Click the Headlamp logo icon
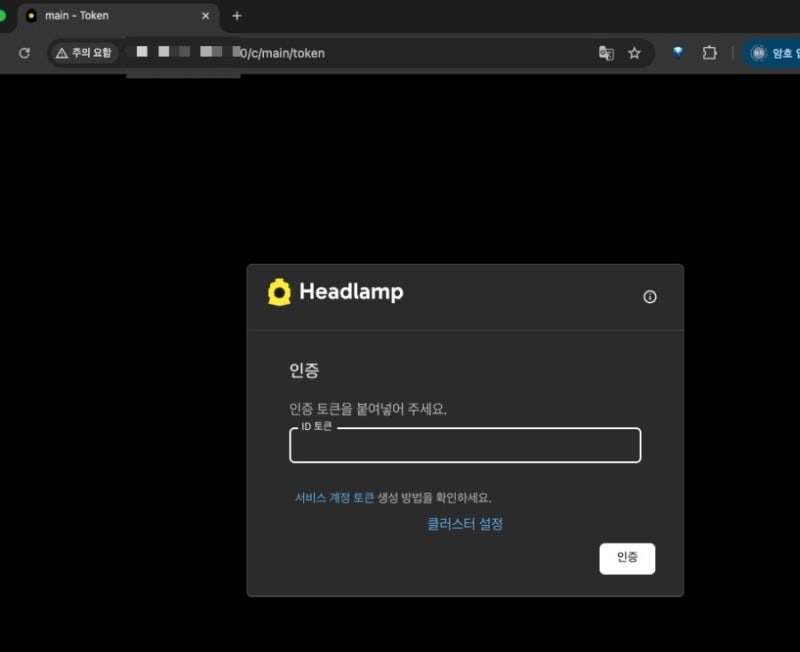Image resolution: width=800 pixels, height=652 pixels. (280, 292)
